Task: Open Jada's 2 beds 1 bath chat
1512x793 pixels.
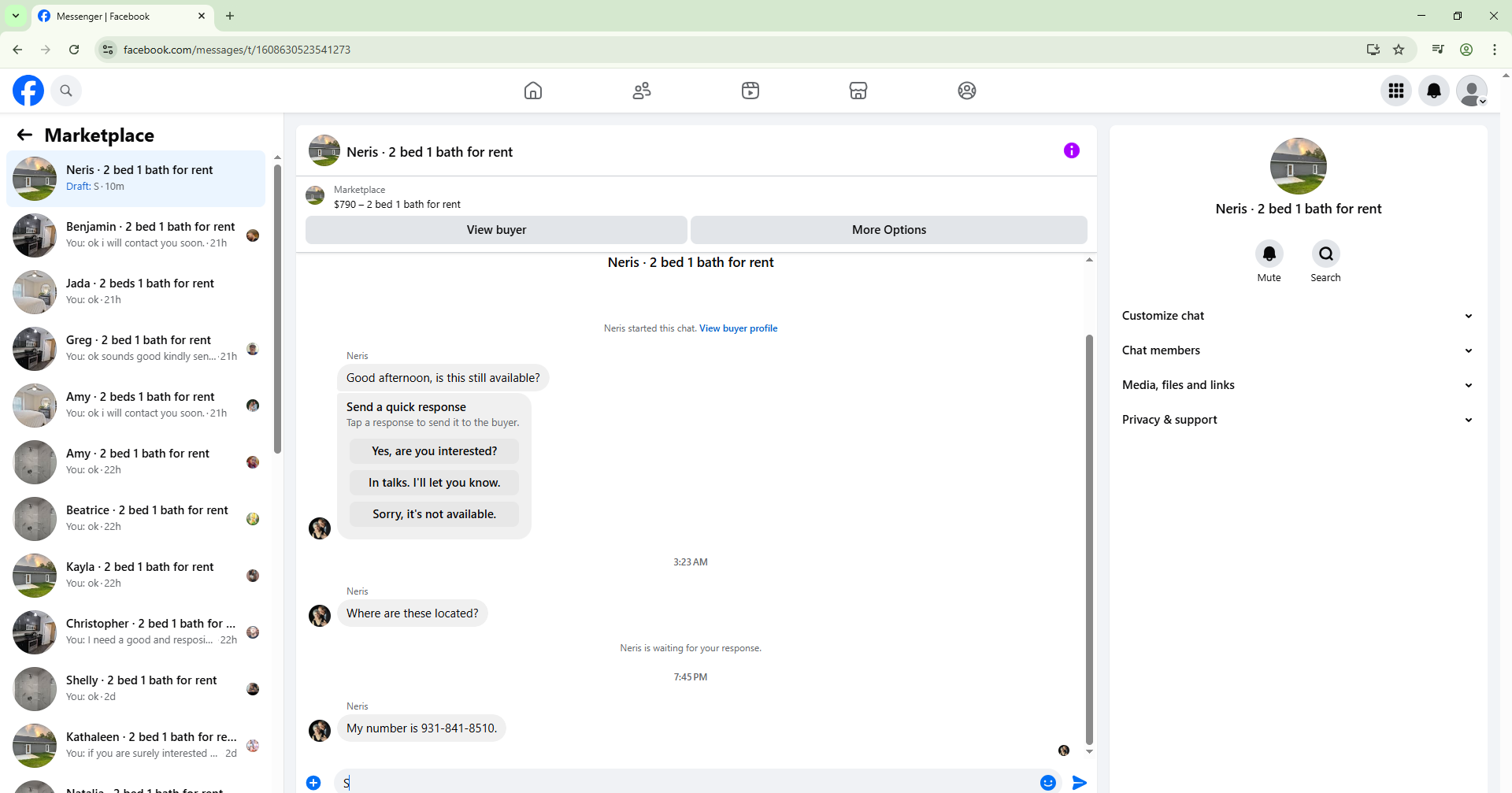Action: pos(135,292)
